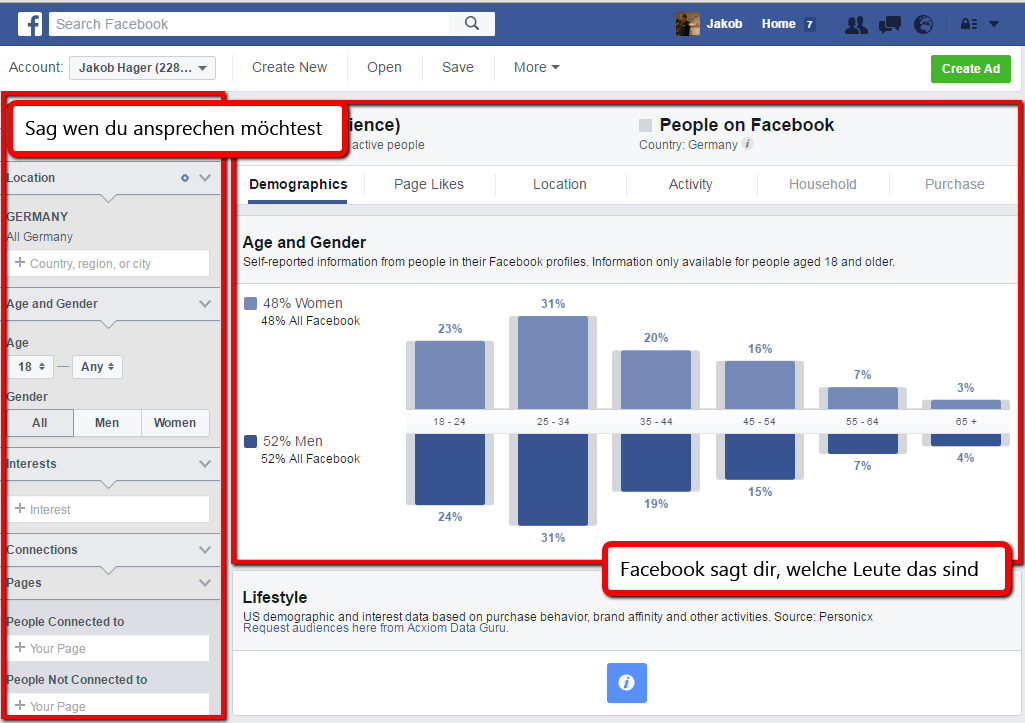Open Jakob's profile link
This screenshot has height=723, width=1025.
[724, 24]
